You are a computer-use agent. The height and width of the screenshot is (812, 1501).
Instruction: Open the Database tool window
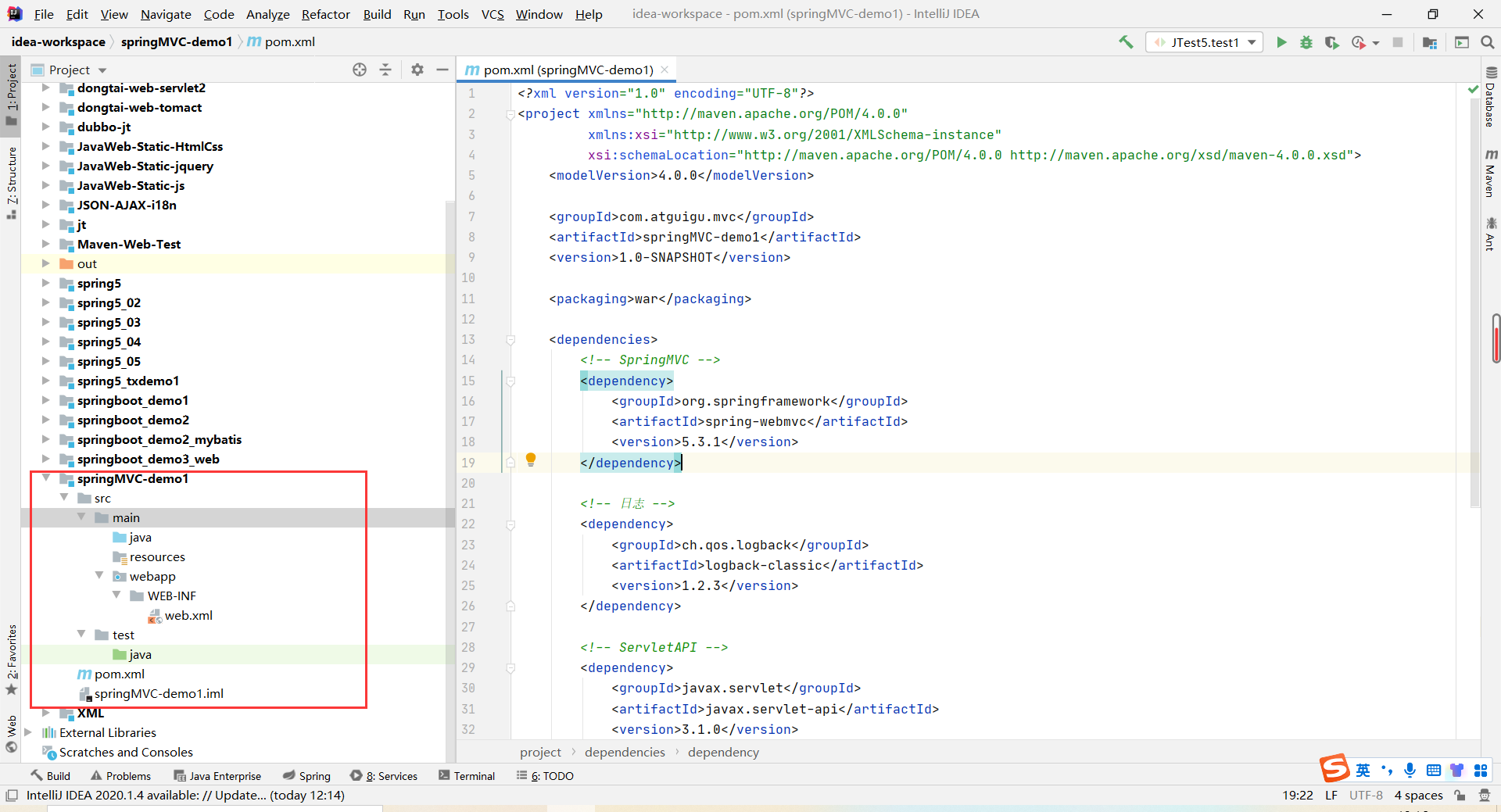point(1490,98)
